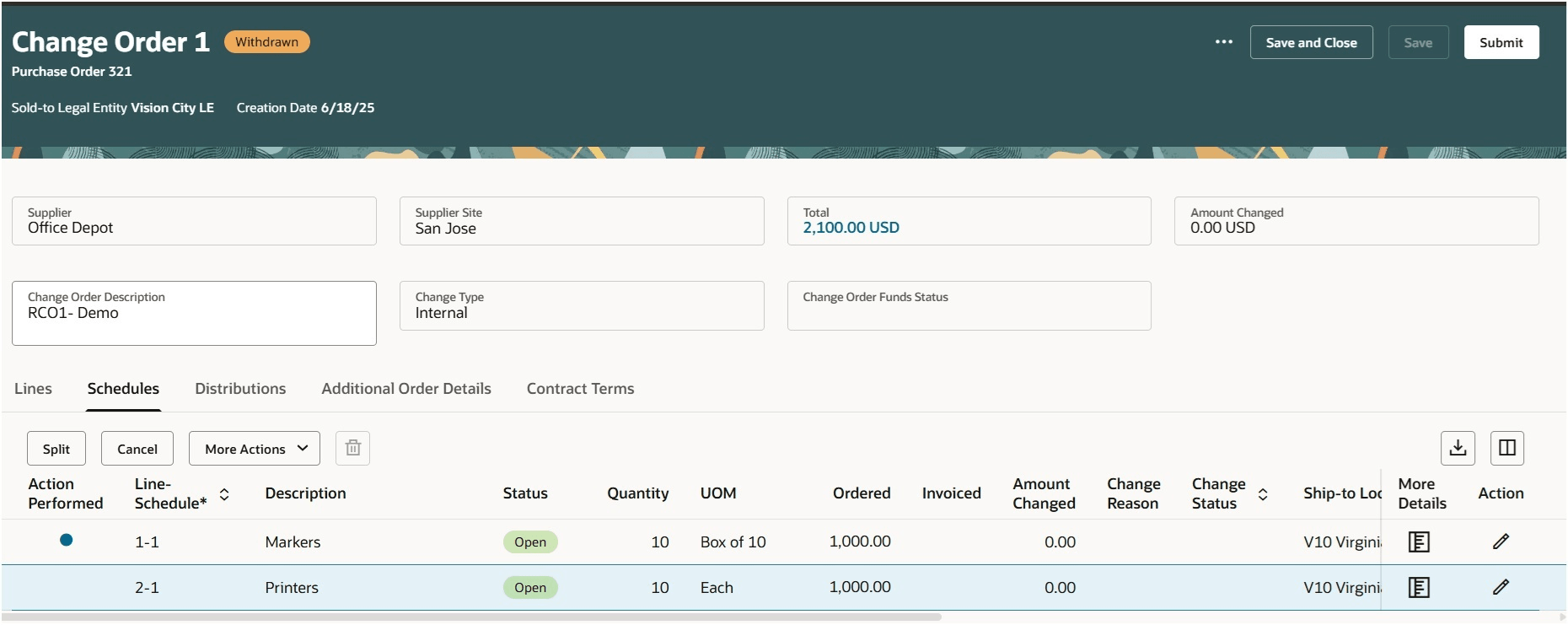Screen dimensions: 1568x625
Task: Click line-schedule 2-1 cell
Action: pyautogui.click(x=147, y=588)
